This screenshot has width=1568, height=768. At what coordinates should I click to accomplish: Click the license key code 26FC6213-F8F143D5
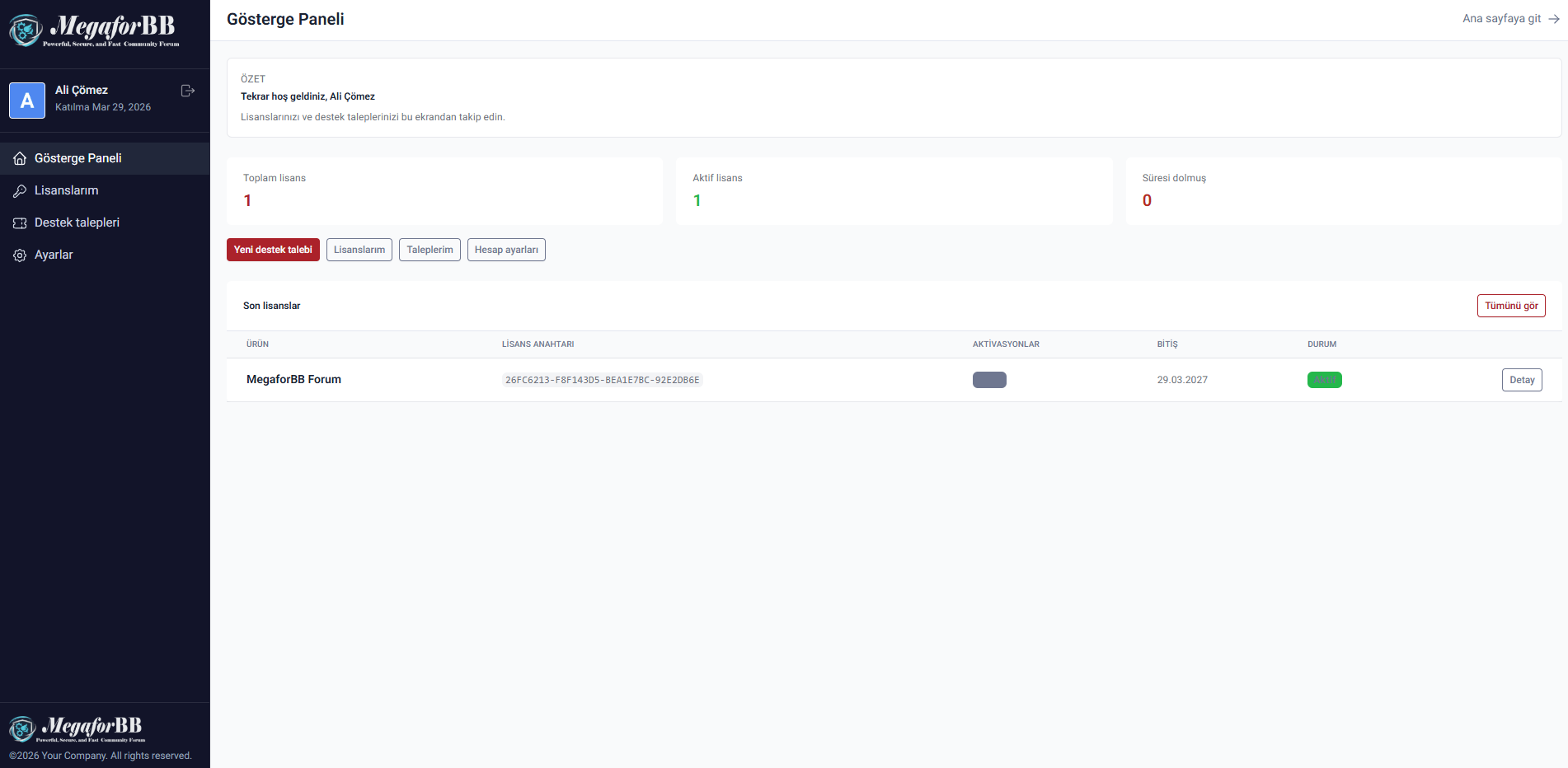click(602, 380)
